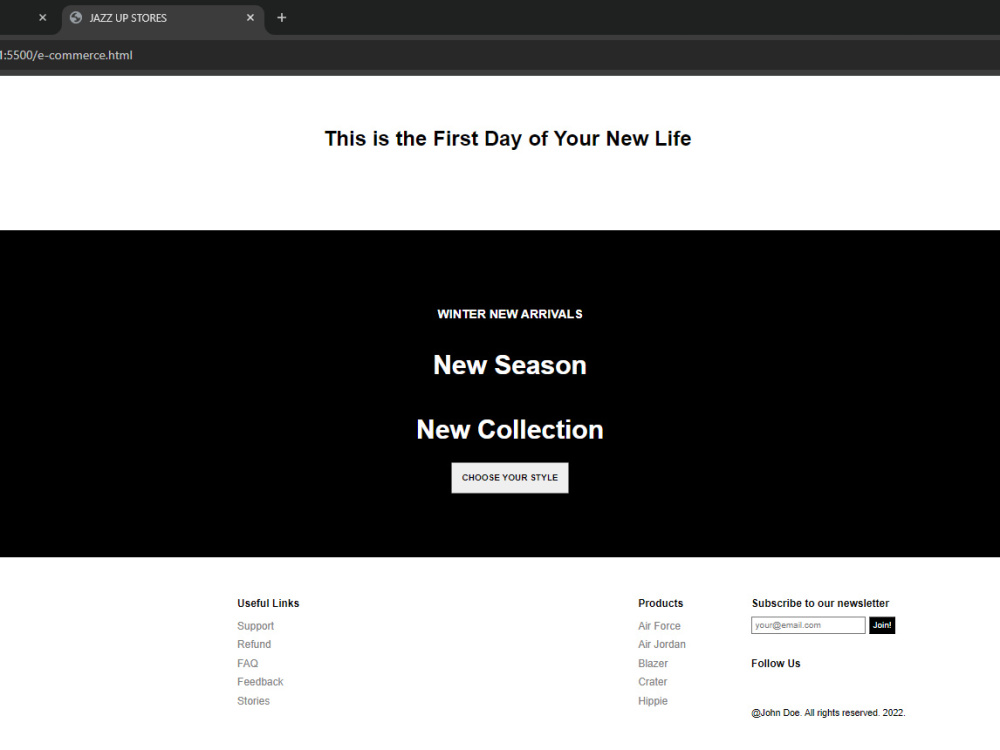
Task: Click the CHOOSE YOUR STYLE button
Action: (510, 478)
